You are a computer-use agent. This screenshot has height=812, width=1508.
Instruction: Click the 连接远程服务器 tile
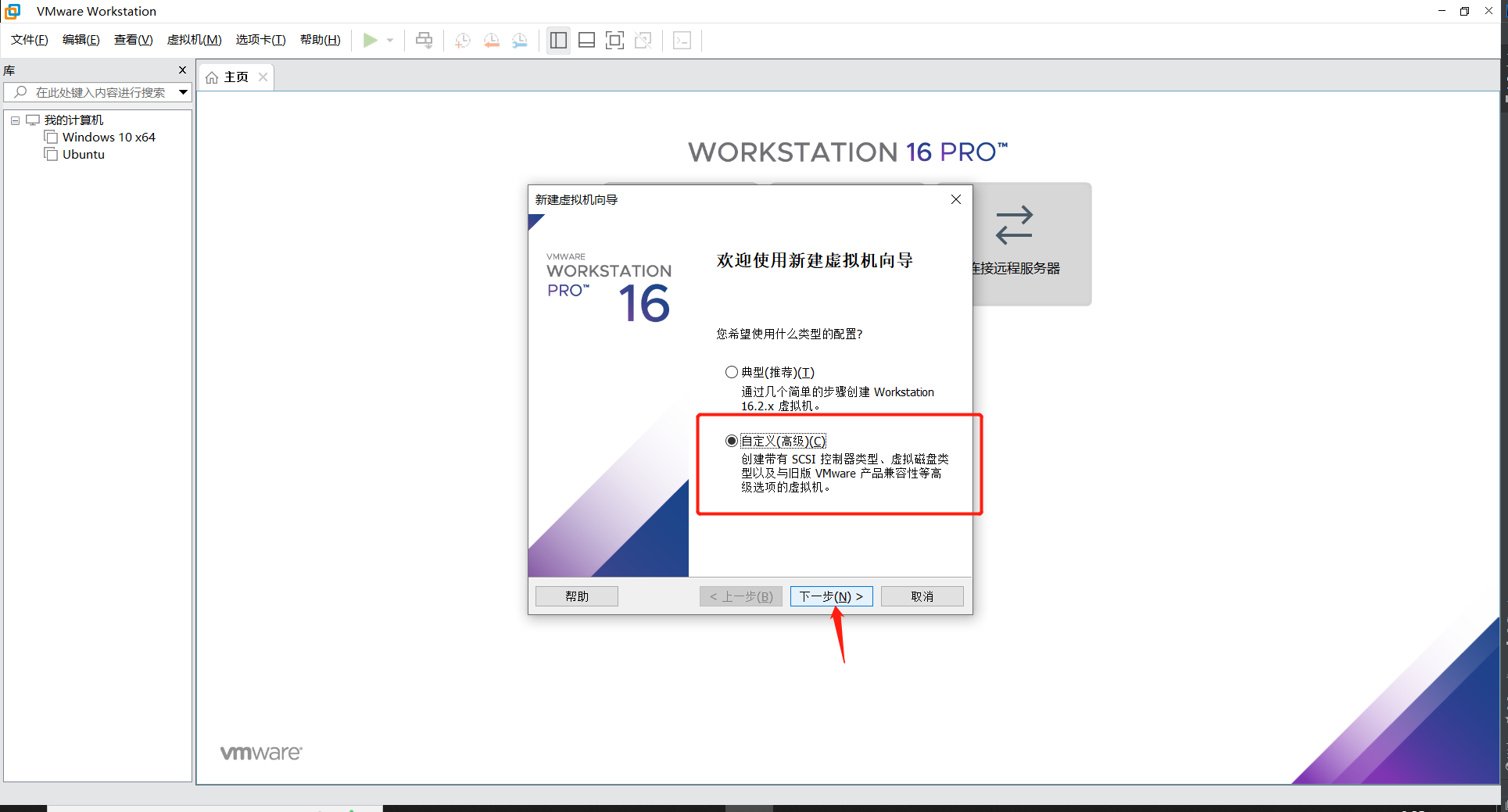pos(1032,244)
